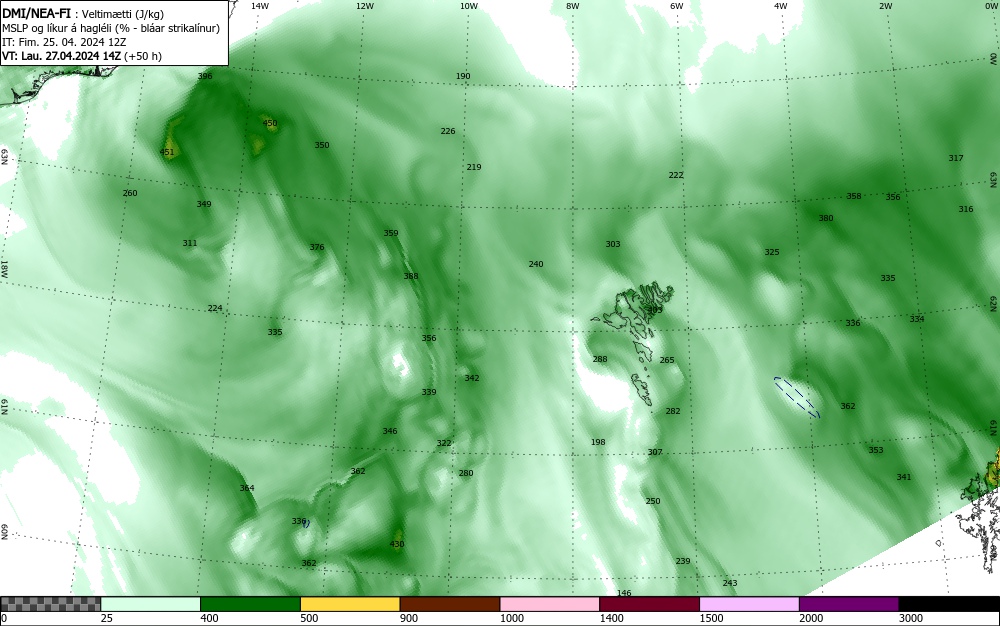This screenshot has height=626, width=1000.
Task: Select the map value '311'
Action: tap(189, 243)
